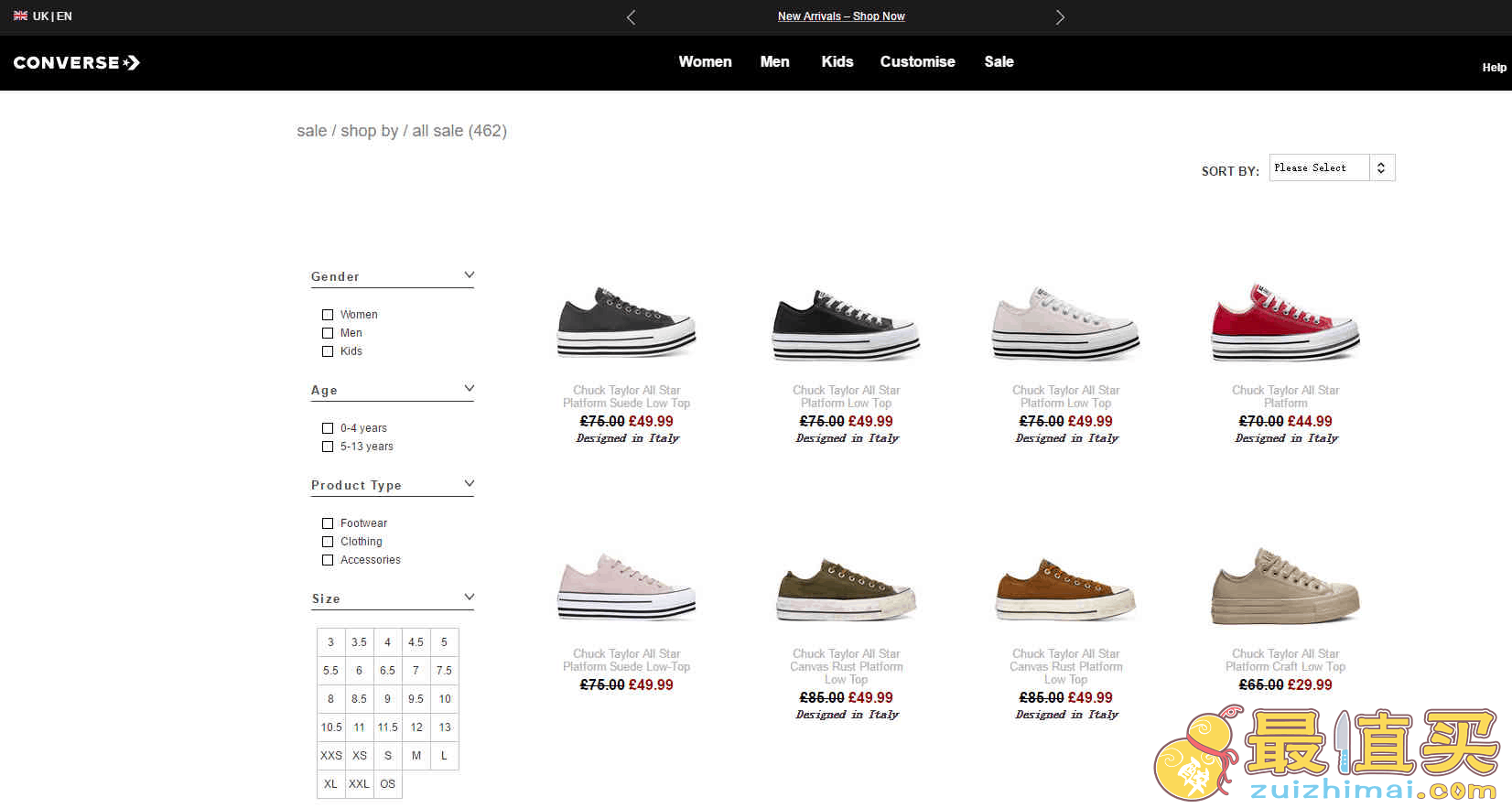Check the Women gender filter
This screenshot has width=1512, height=808.
pos(328,315)
